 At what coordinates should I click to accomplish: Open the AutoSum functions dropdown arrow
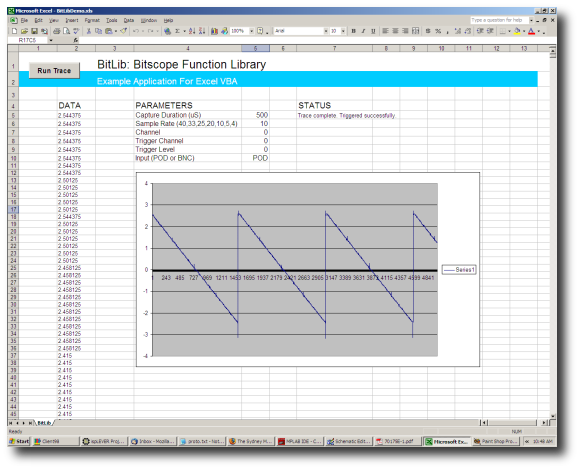(184, 31)
